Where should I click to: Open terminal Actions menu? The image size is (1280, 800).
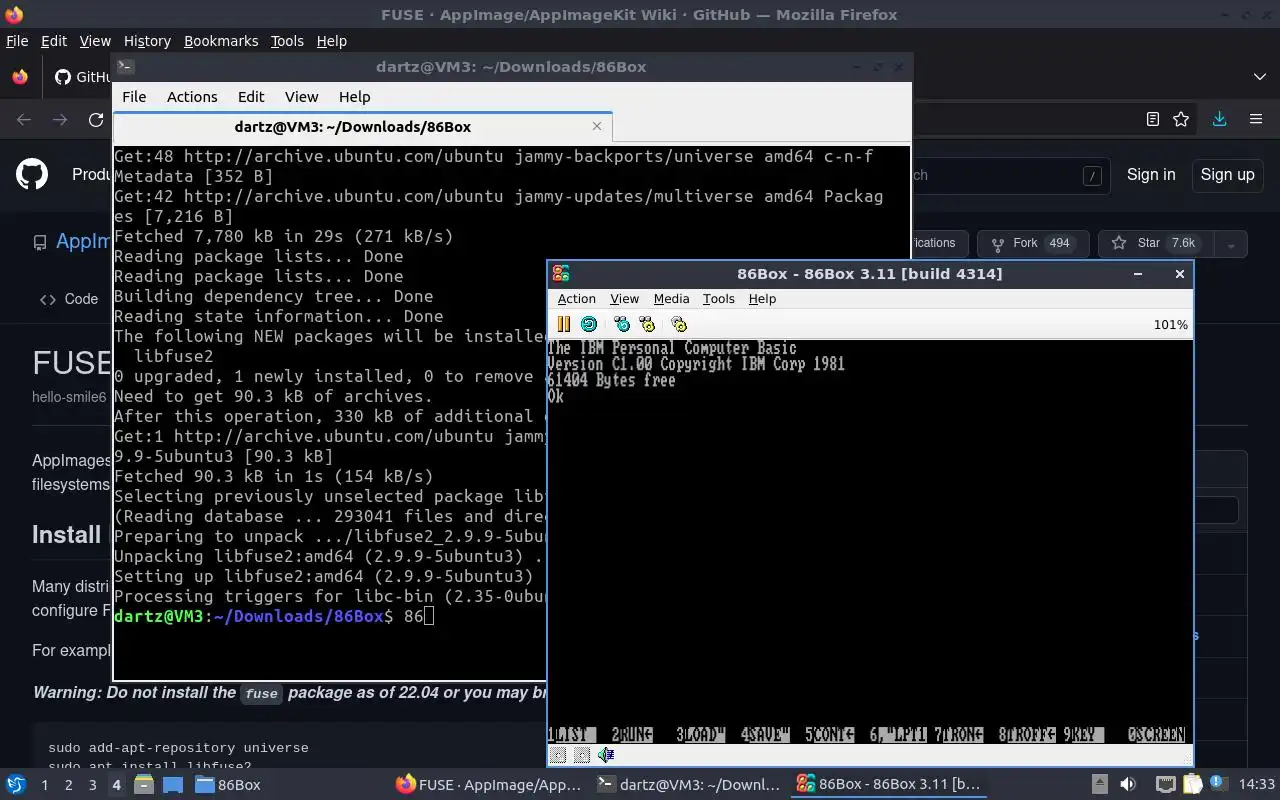click(192, 97)
